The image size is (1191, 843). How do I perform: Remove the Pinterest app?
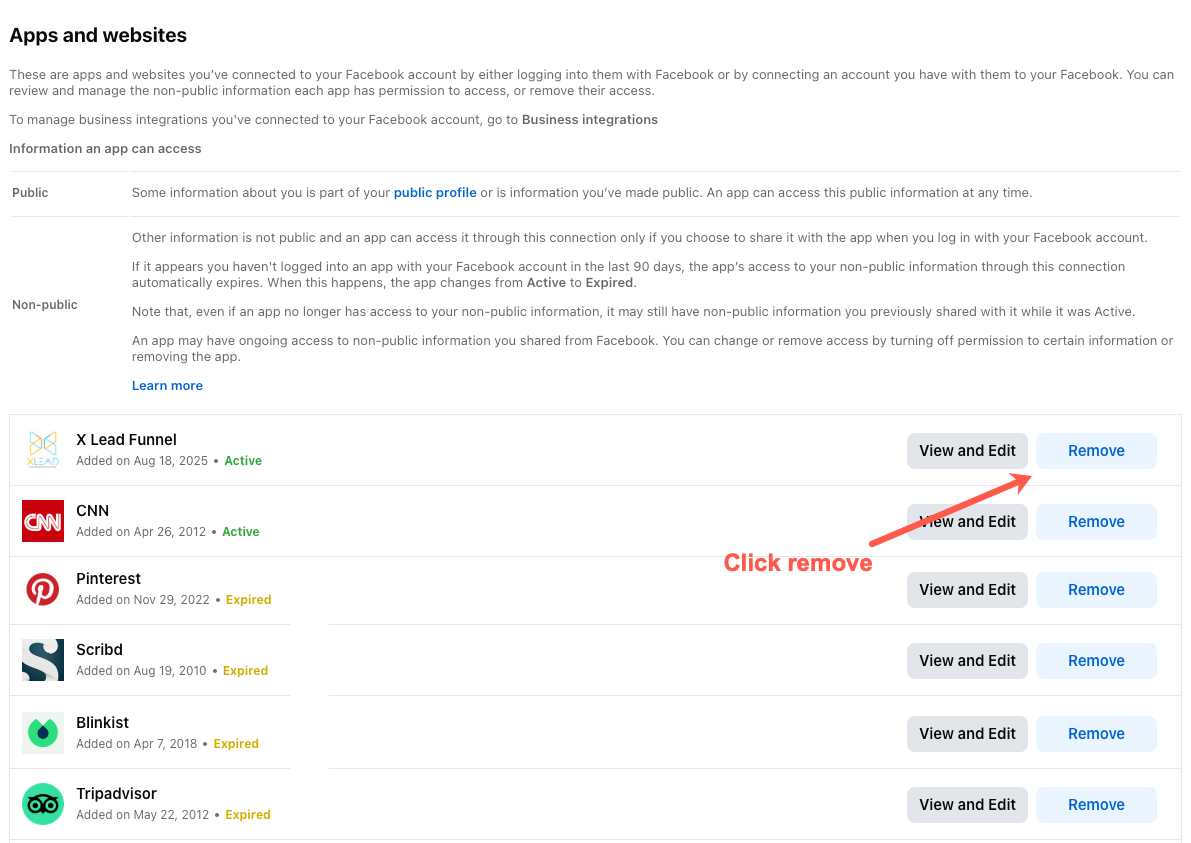coord(1096,590)
